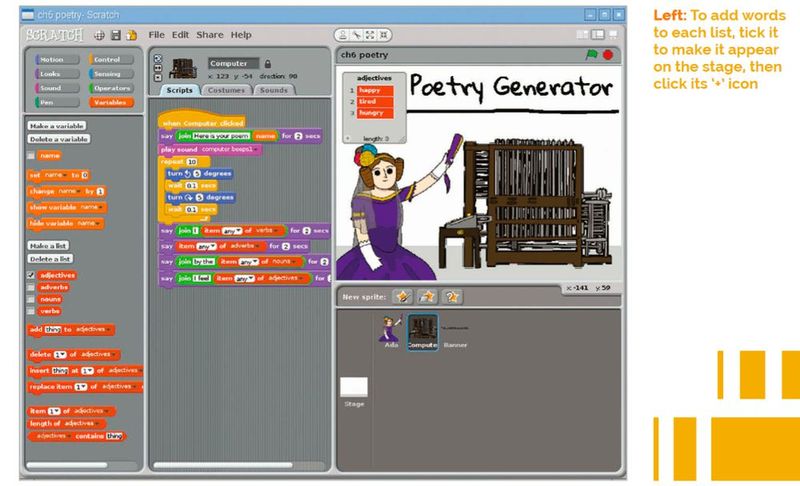This screenshot has width=800, height=486.
Task: Select the shrink sprite tool
Action: (x=383, y=35)
